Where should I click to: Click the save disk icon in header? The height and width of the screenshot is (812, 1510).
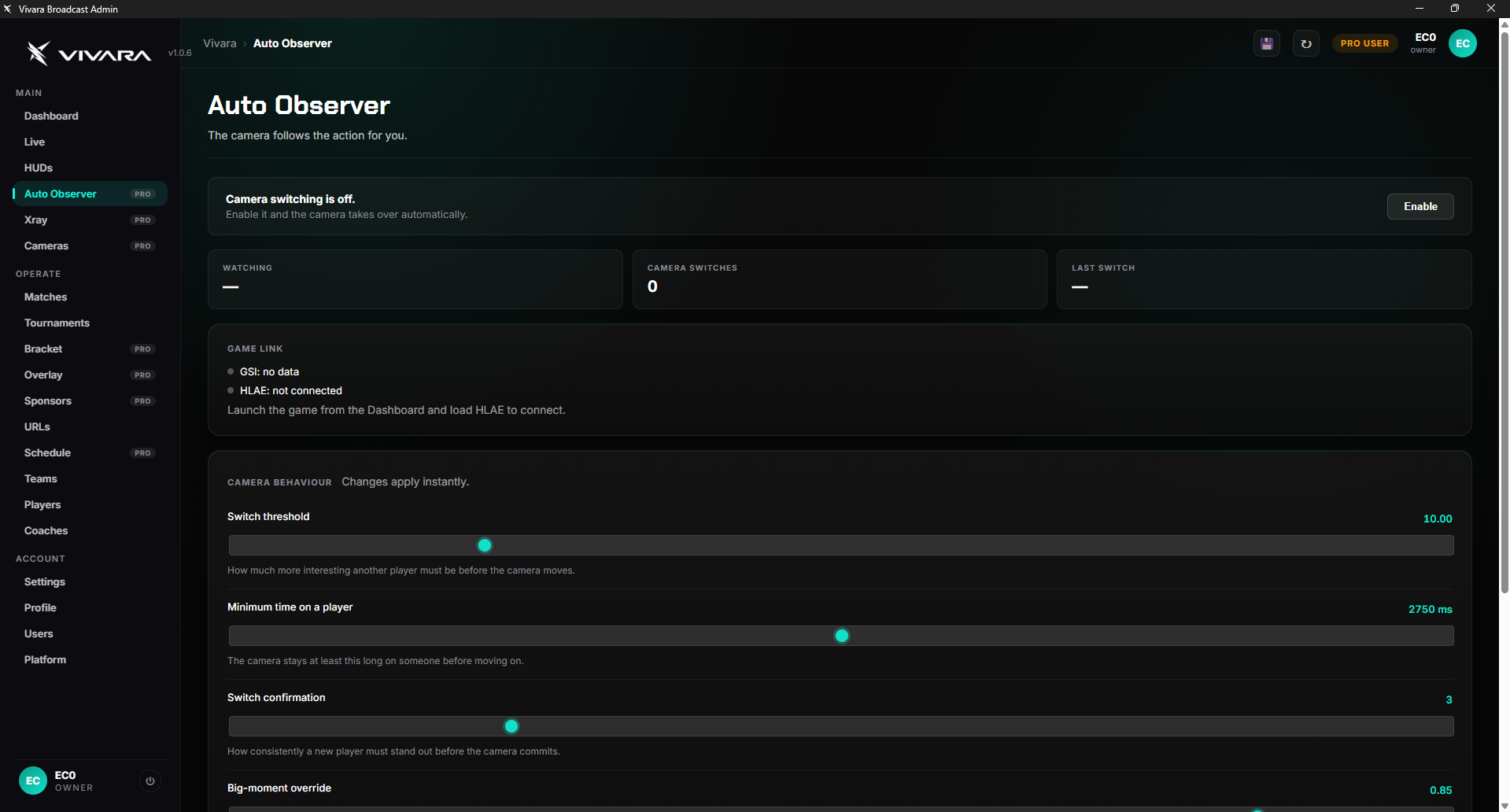1267,44
